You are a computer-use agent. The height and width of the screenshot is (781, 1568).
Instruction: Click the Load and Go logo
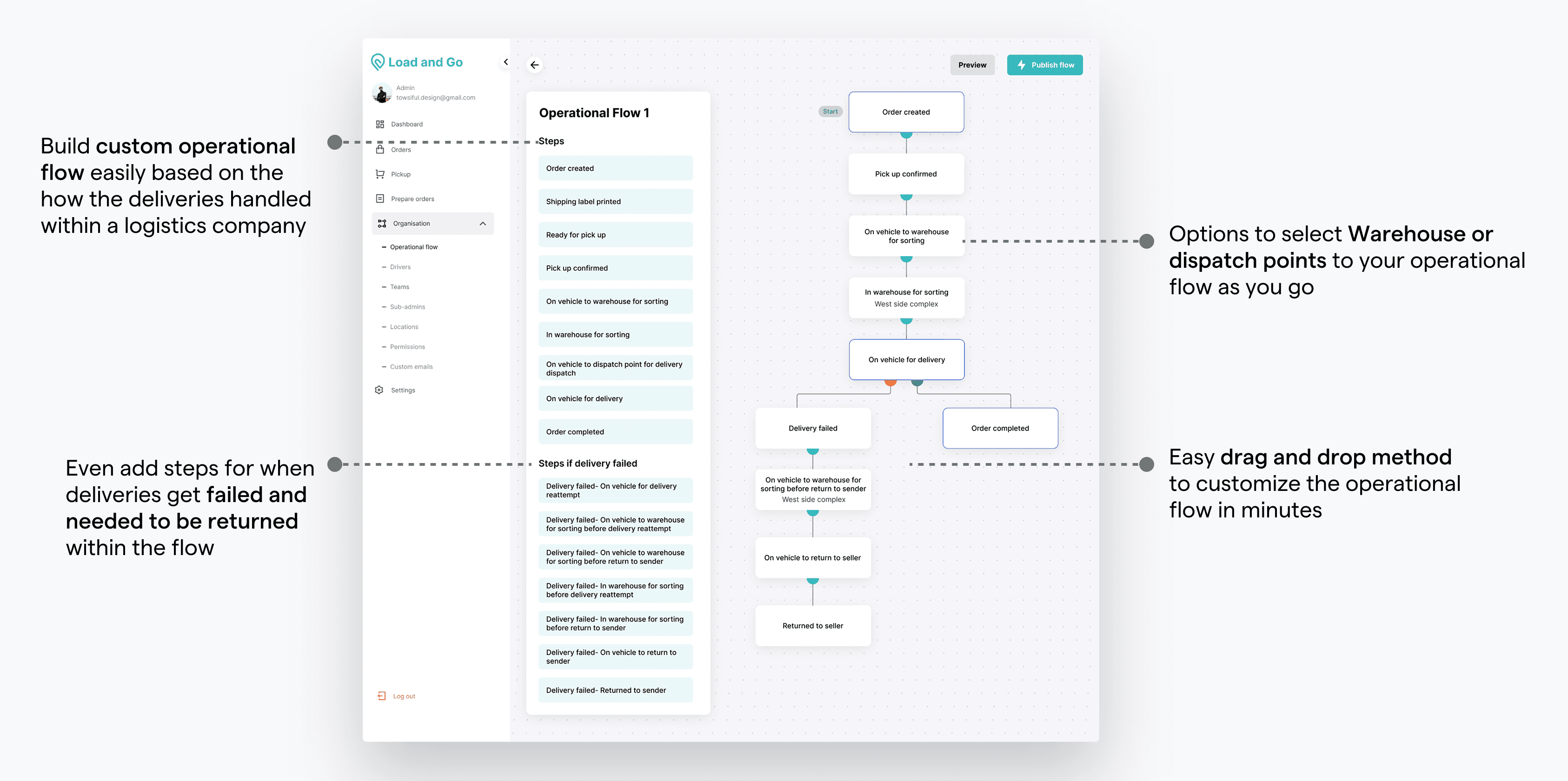coord(417,62)
